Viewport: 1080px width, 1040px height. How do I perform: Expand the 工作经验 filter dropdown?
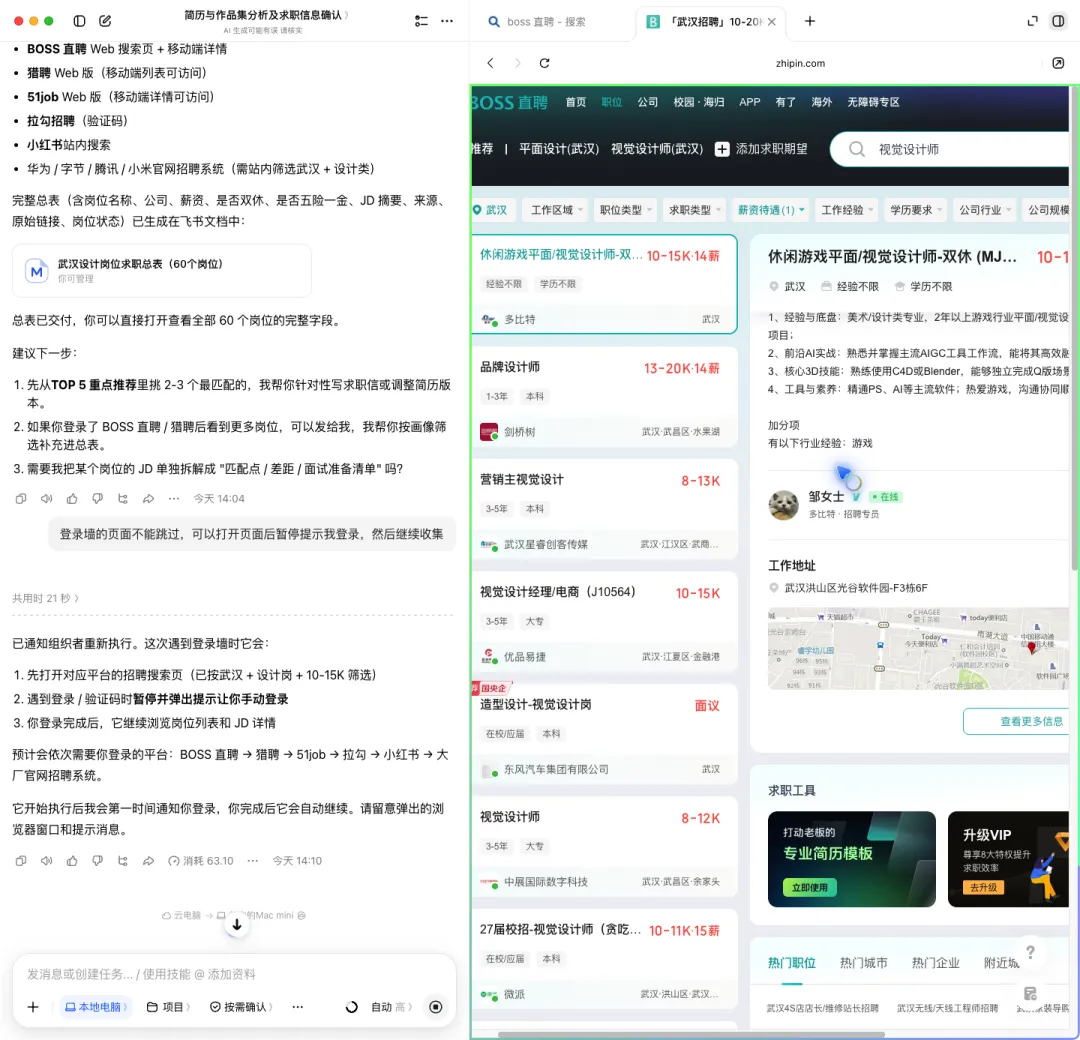pos(847,210)
